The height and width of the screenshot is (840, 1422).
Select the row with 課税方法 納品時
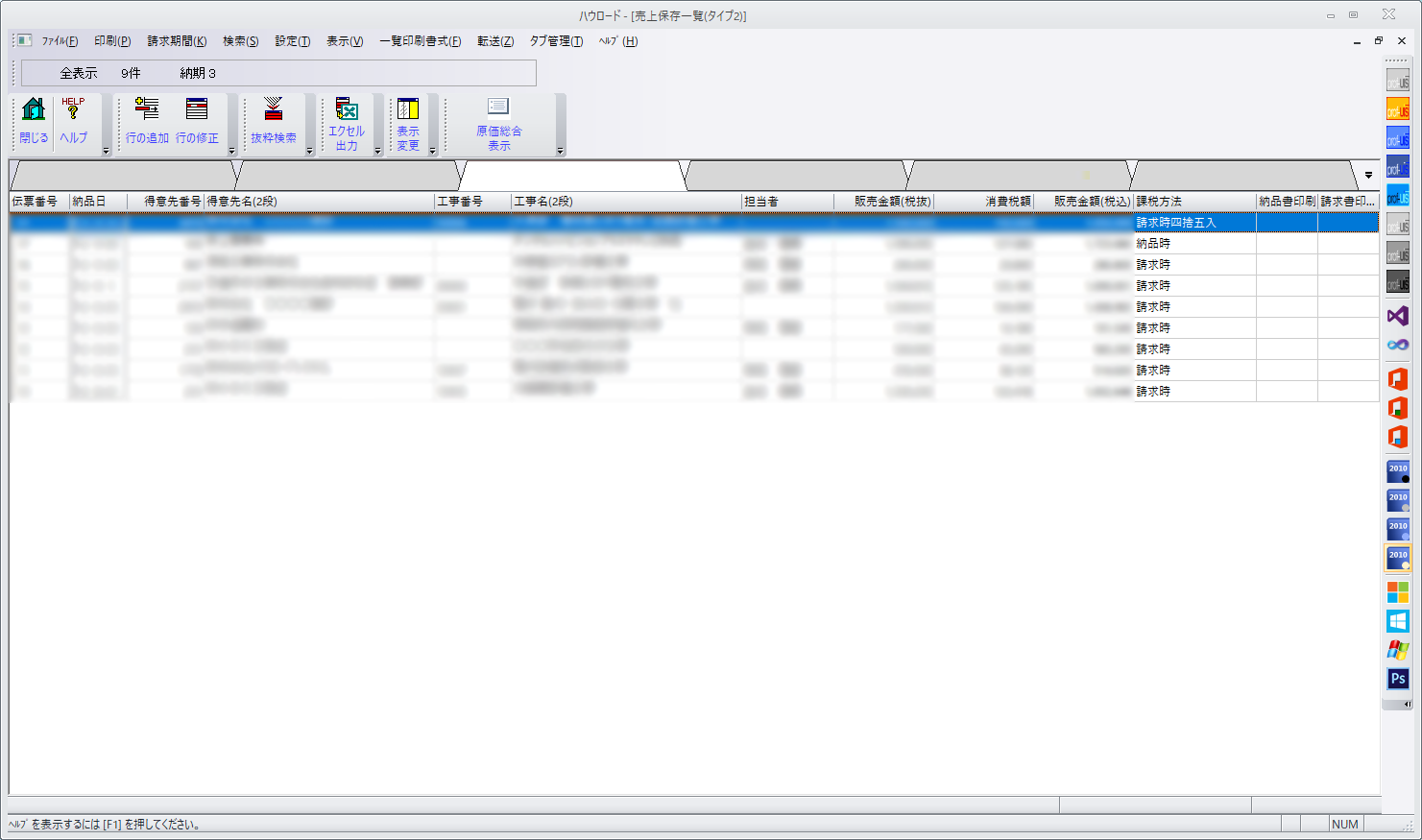[x=1153, y=244]
